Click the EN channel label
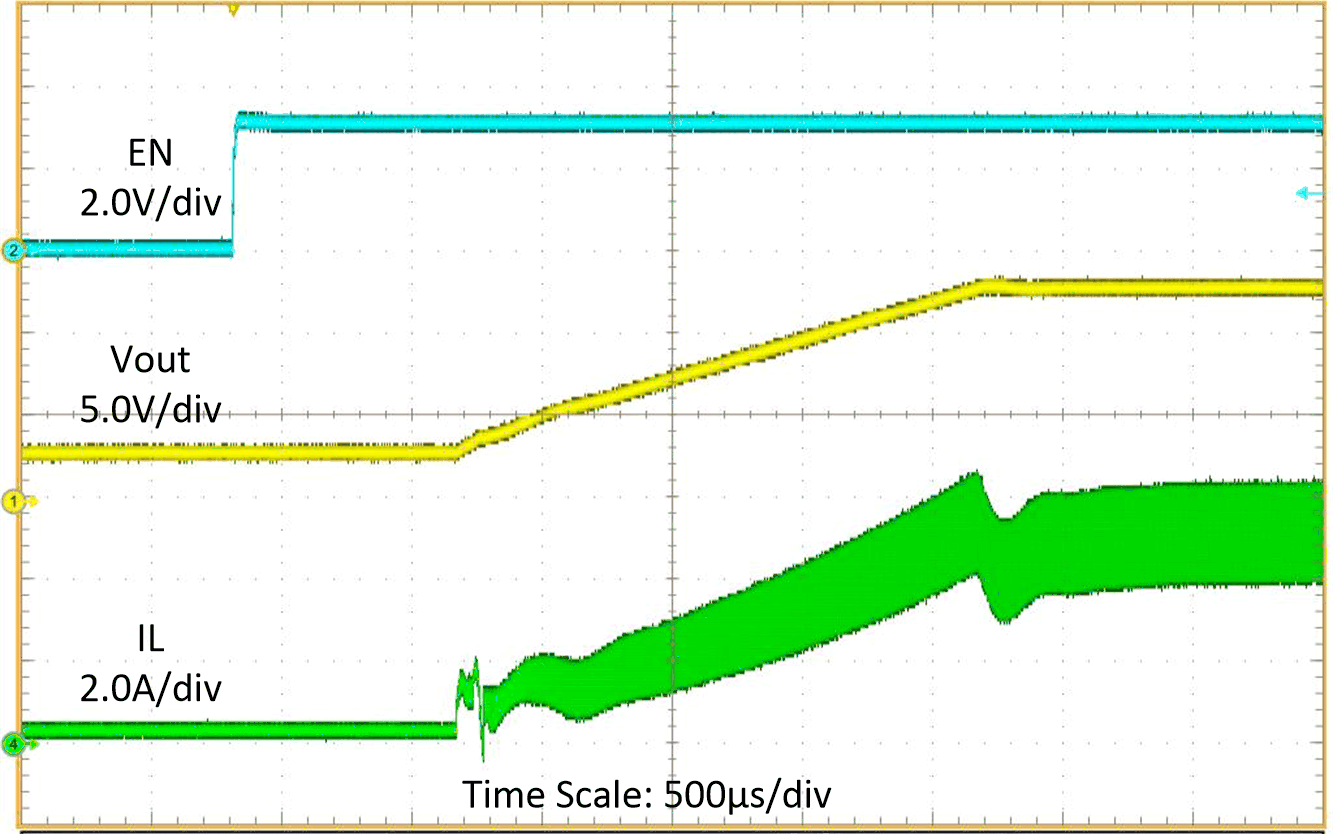 click(x=150, y=155)
